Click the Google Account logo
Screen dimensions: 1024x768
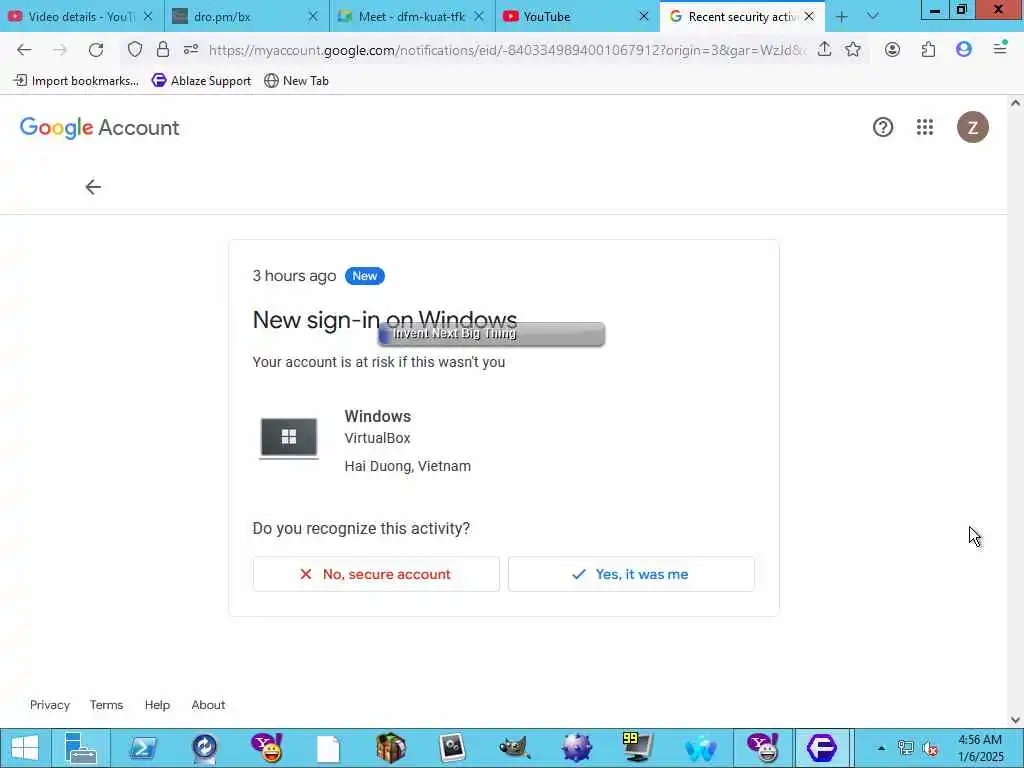click(x=99, y=128)
